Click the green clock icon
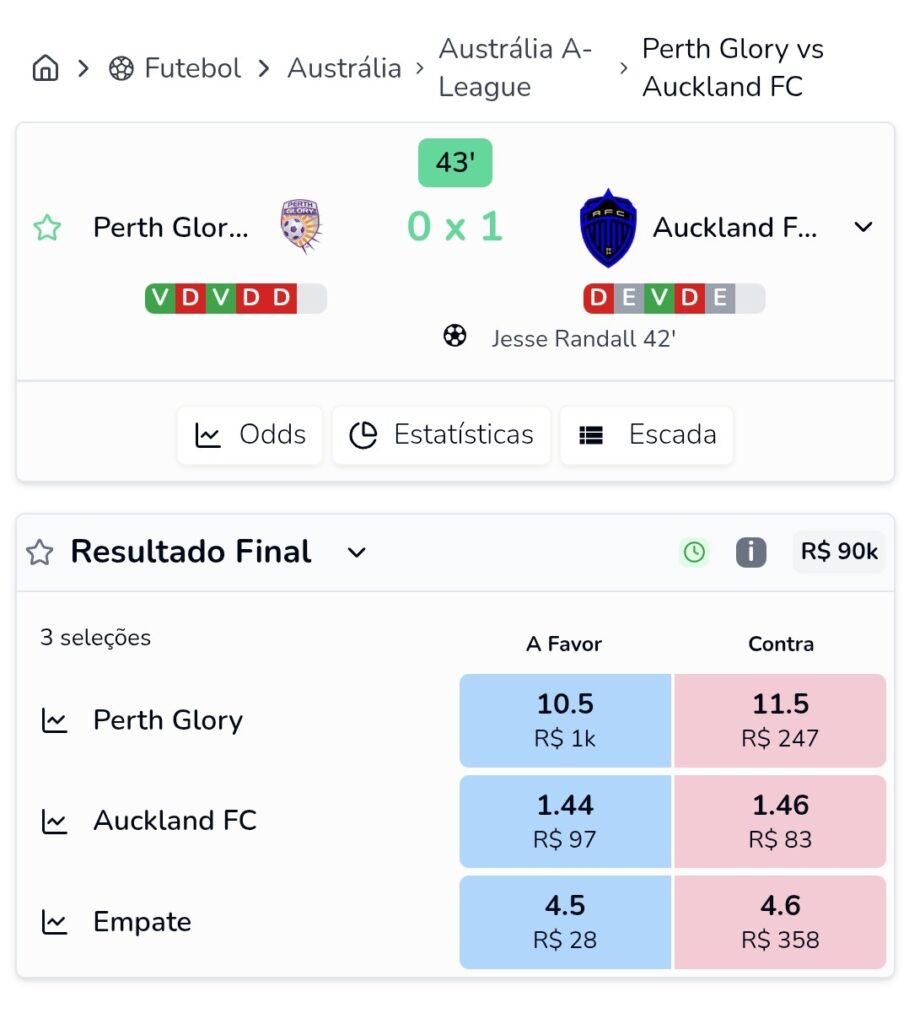This screenshot has height=1024, width=909. pos(694,552)
